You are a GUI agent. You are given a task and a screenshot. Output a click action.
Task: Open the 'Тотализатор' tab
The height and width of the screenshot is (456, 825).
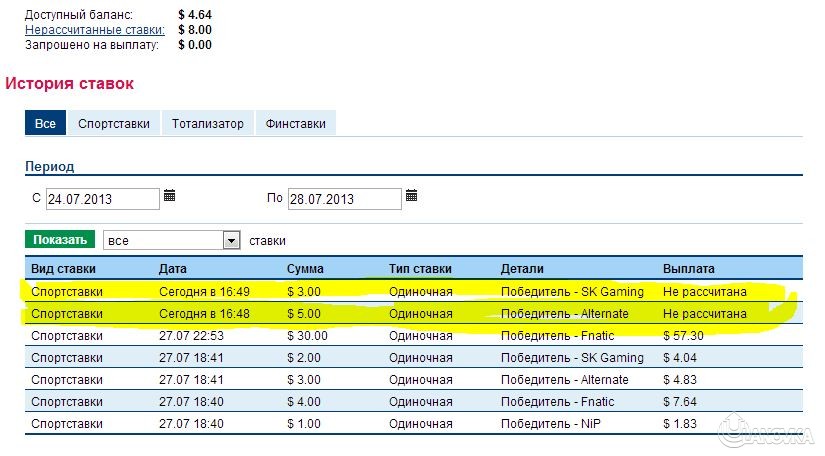pos(208,123)
